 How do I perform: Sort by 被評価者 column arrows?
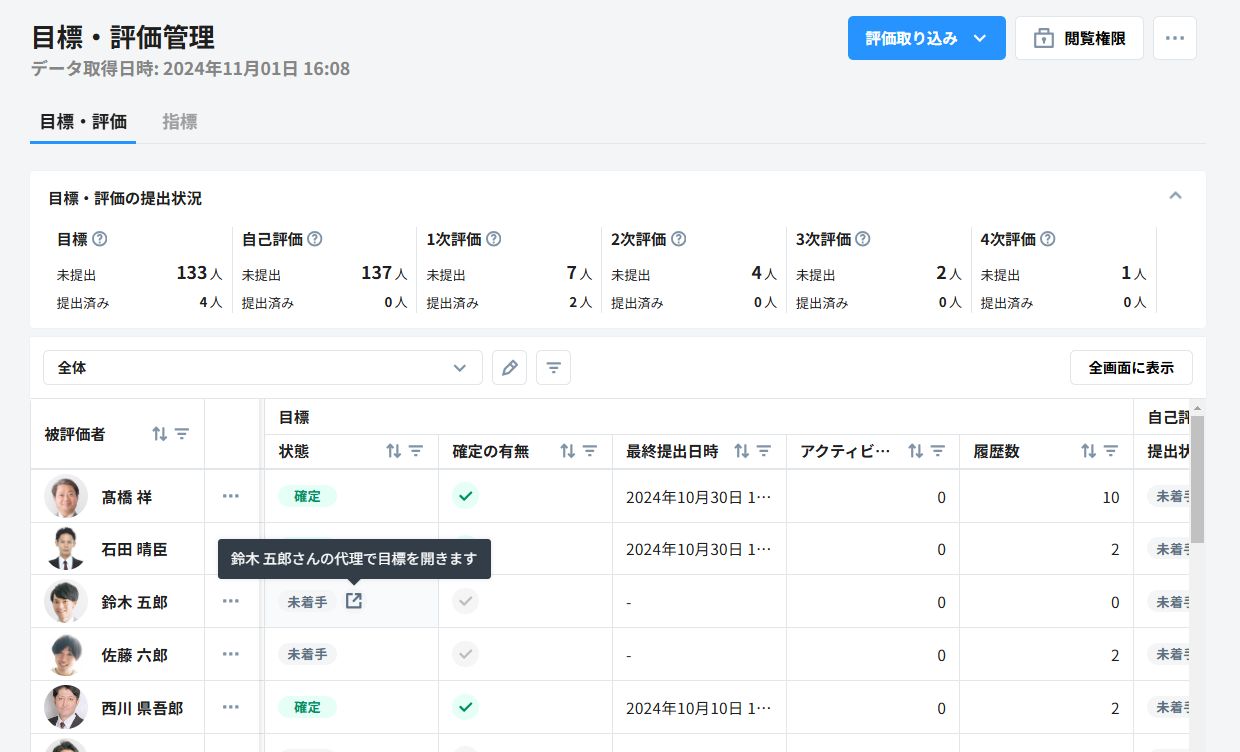(159, 434)
